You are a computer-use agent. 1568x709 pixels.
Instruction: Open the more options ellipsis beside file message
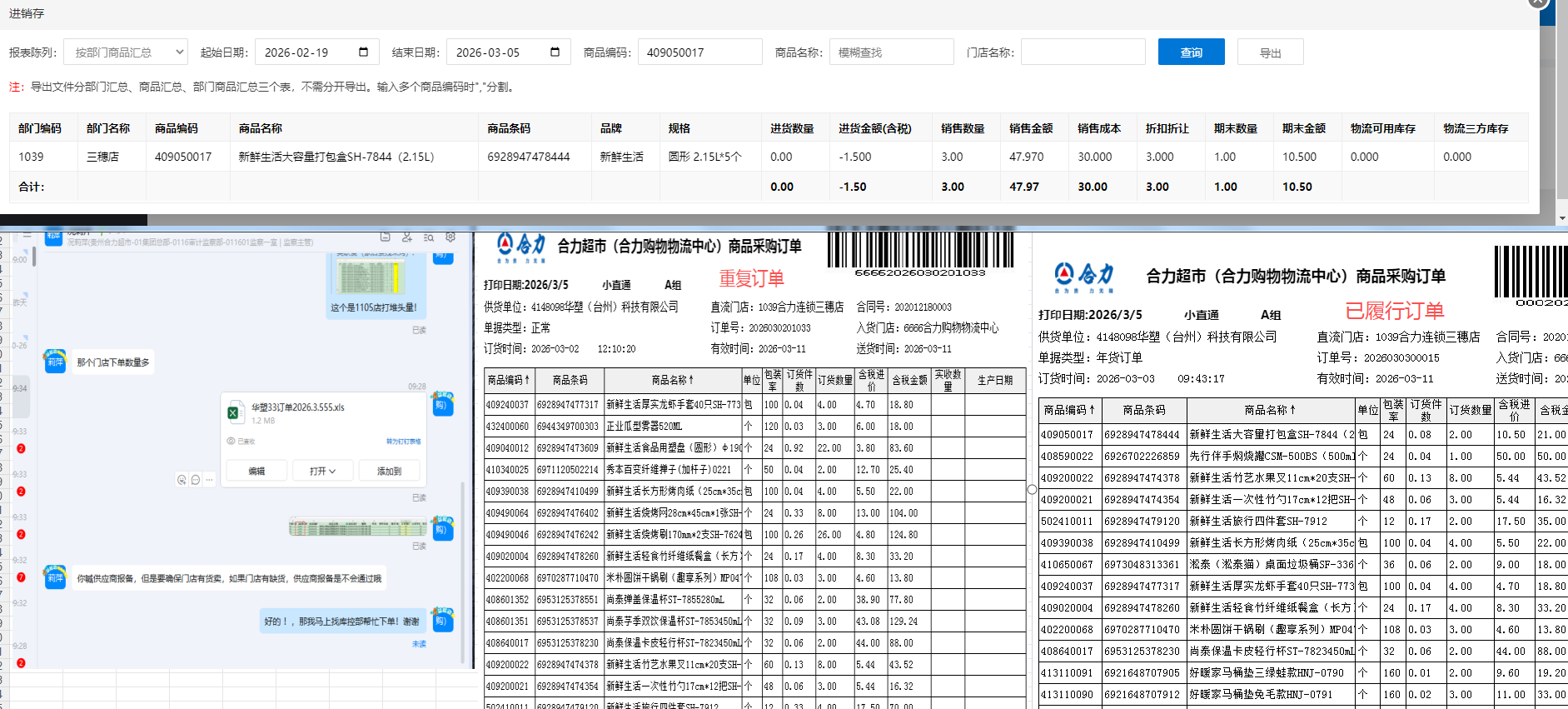tap(210, 480)
